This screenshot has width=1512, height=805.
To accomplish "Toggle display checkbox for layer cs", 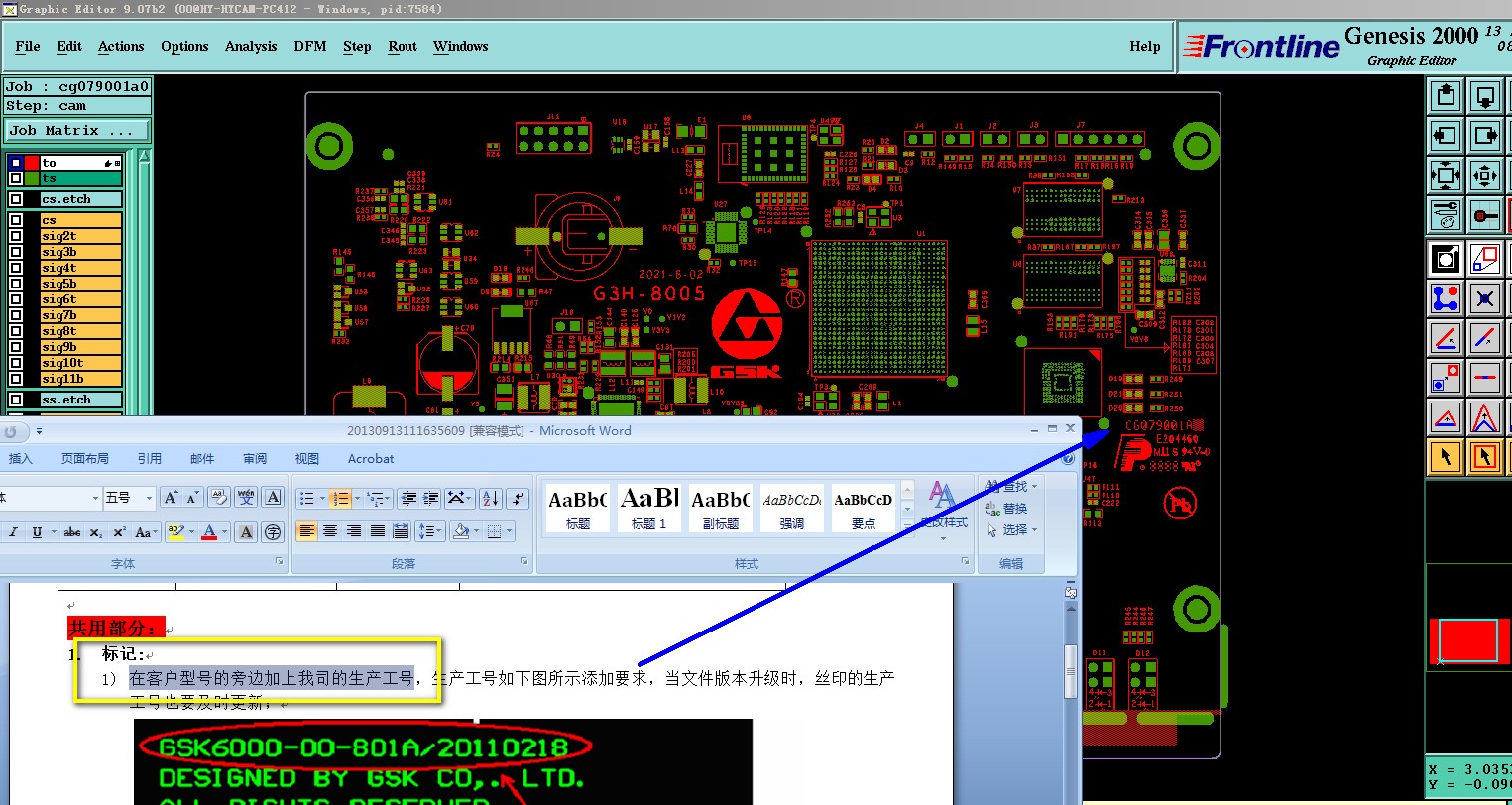I will pyautogui.click(x=16, y=220).
